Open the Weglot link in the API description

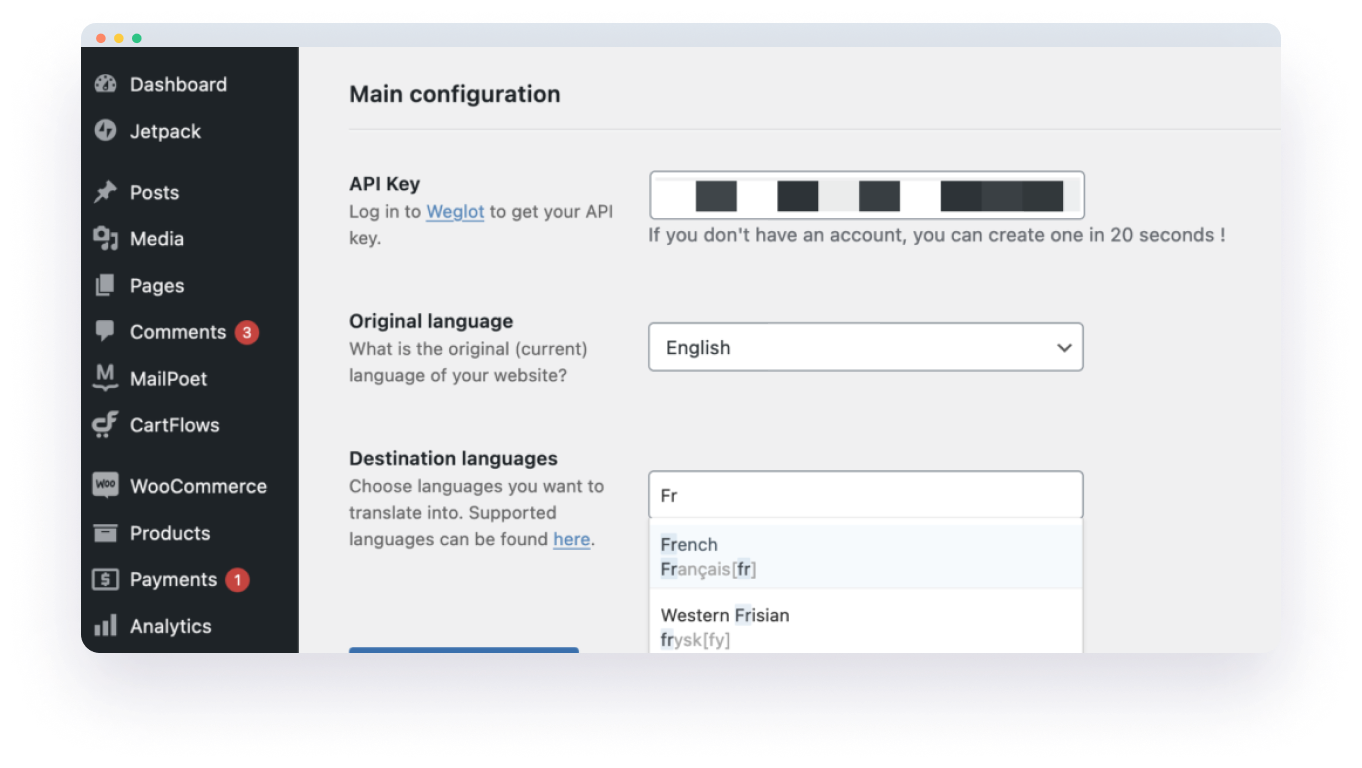point(455,211)
